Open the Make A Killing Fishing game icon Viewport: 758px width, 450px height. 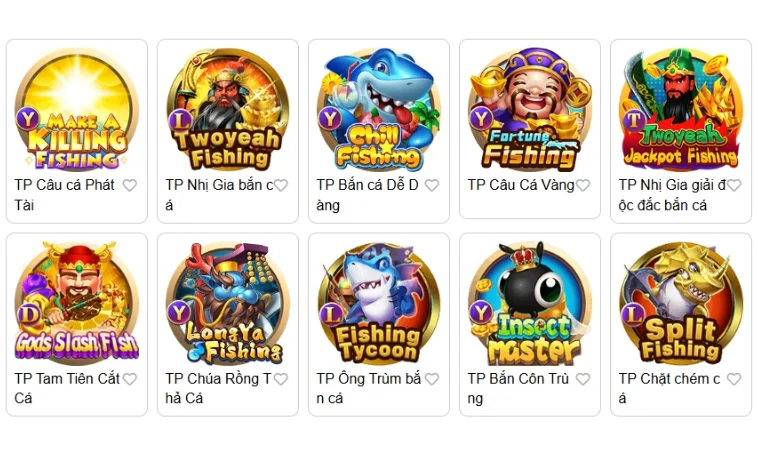[77, 109]
